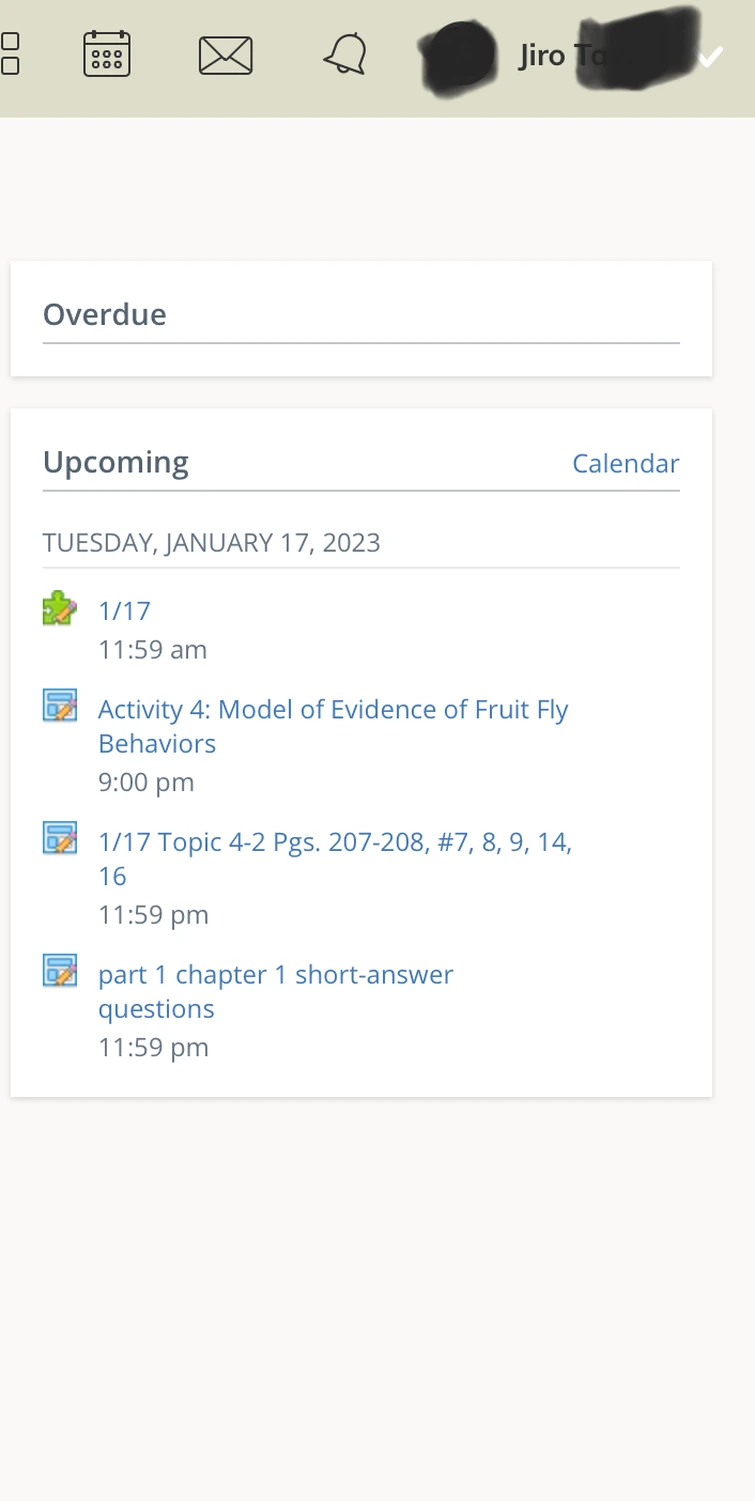Click green puzzle icon beside 1/17
The image size is (755, 1501).
coord(60,609)
